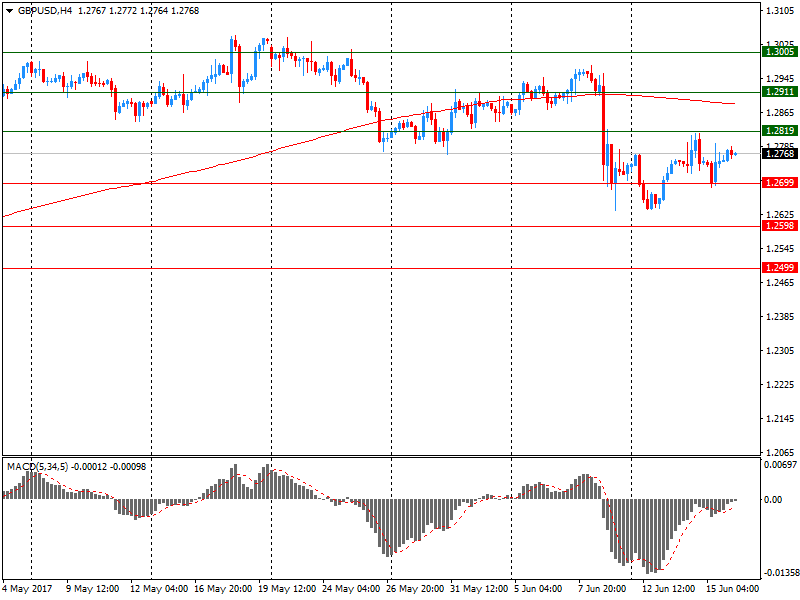Screen dimensions: 800x600
Task: Select the 9 May 12:00 time label
Action: click(x=93, y=589)
